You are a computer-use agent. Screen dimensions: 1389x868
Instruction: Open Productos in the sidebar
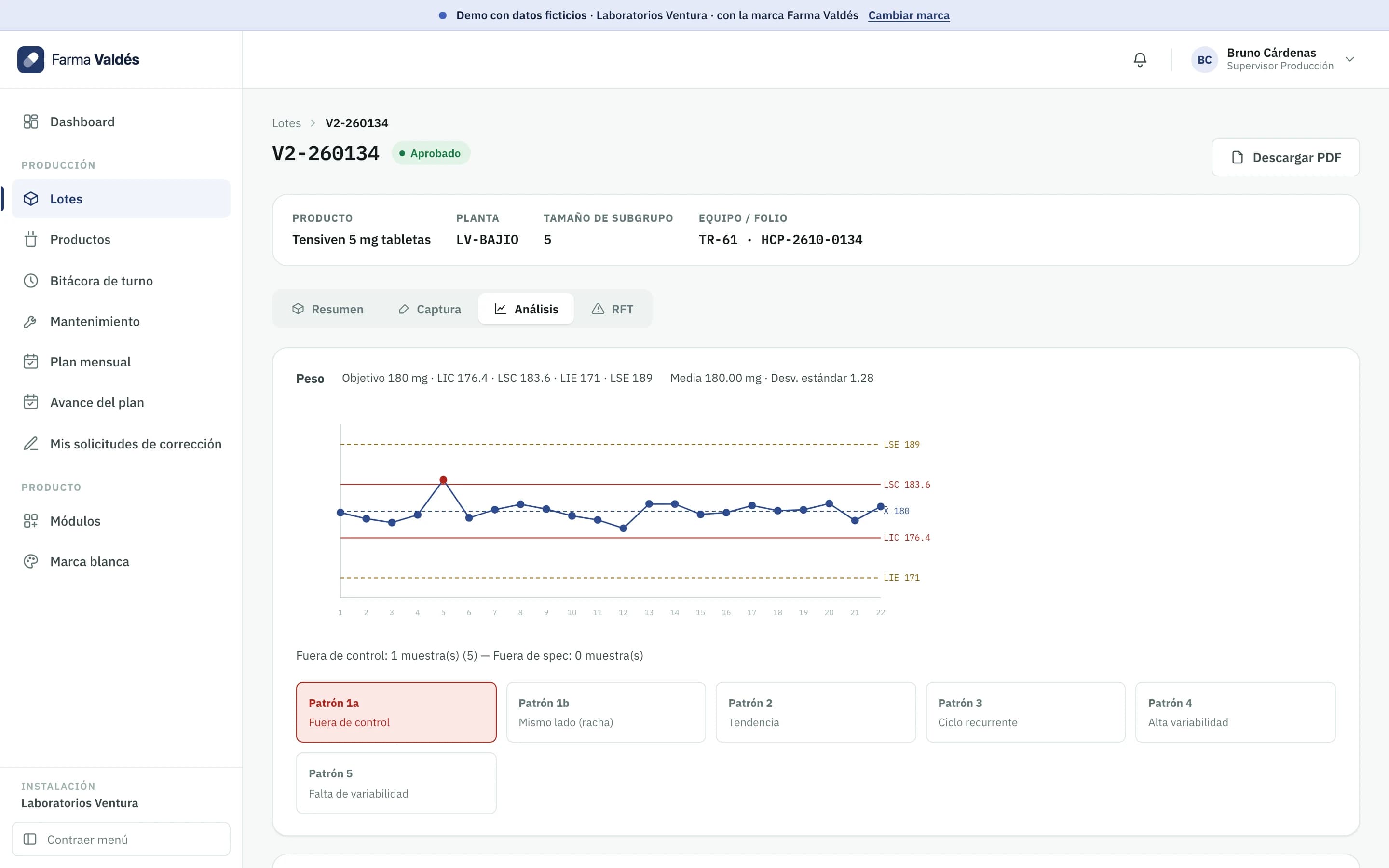(121, 239)
